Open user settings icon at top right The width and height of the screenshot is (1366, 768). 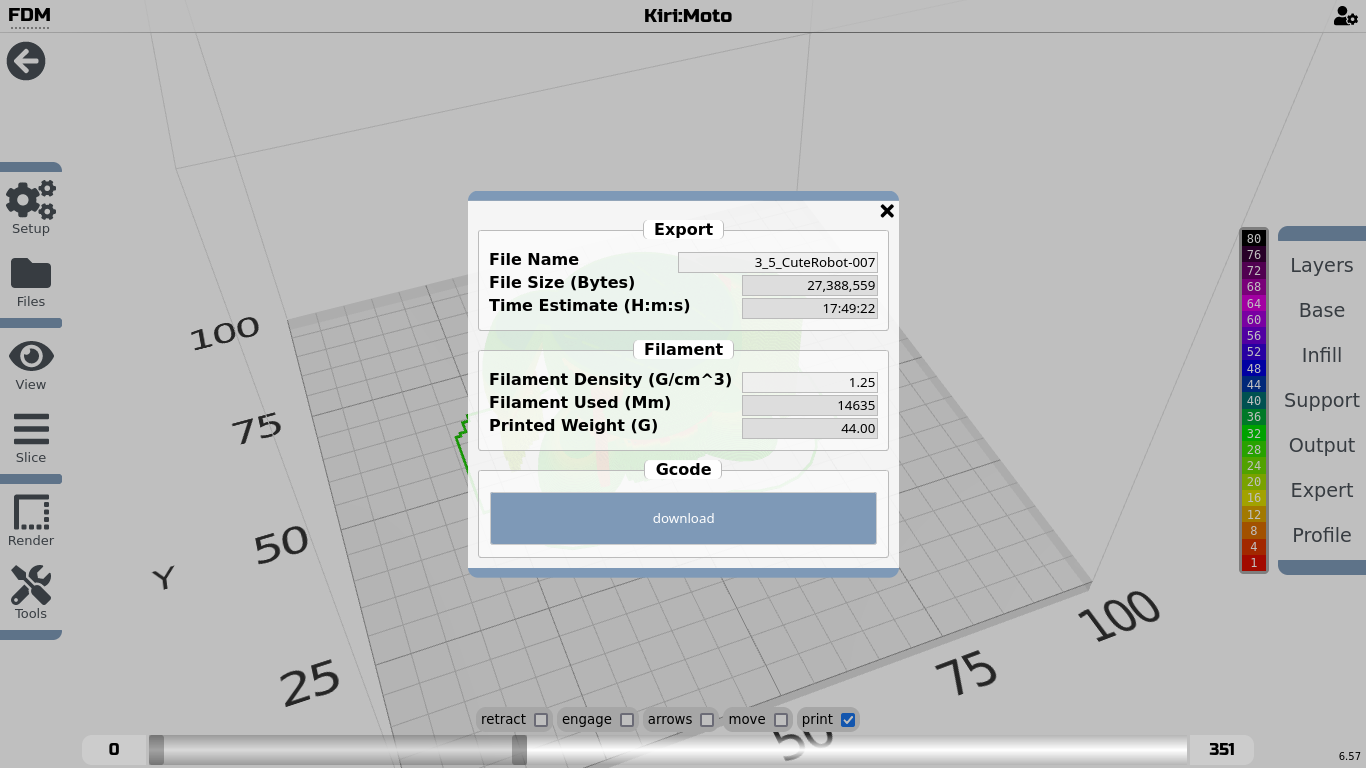(1345, 16)
